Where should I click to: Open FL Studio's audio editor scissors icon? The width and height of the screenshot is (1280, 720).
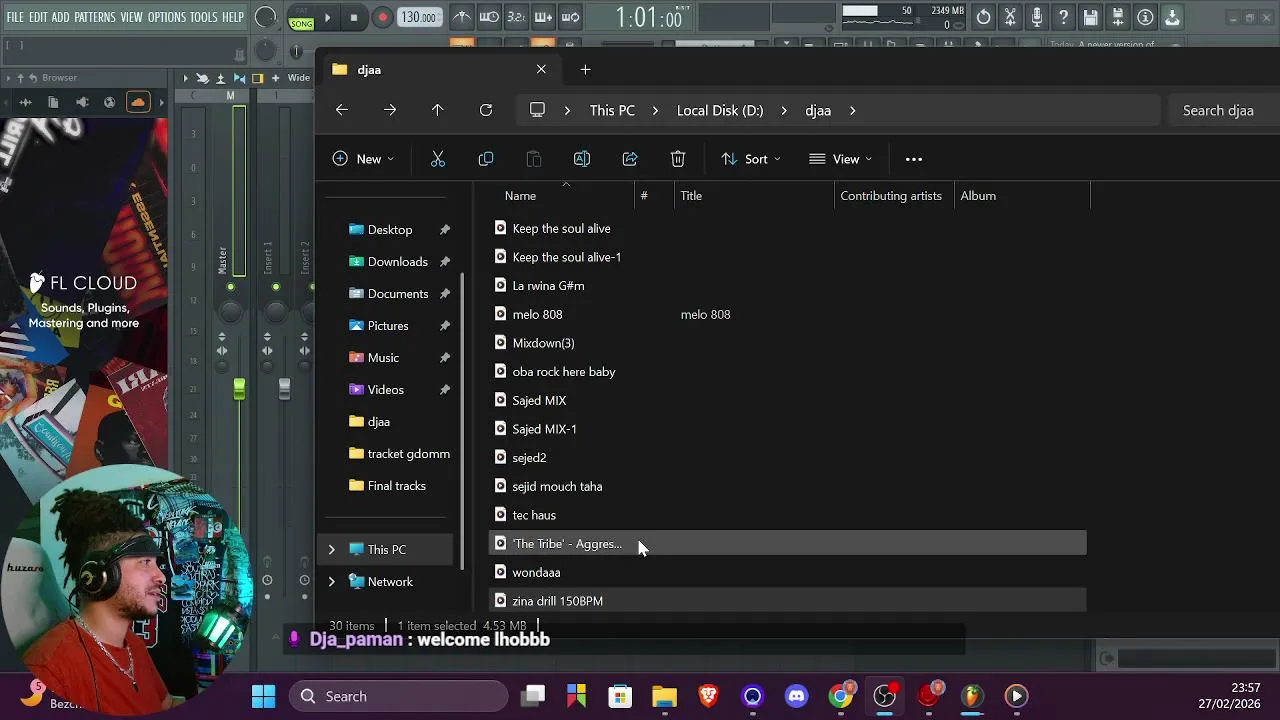pos(1010,17)
